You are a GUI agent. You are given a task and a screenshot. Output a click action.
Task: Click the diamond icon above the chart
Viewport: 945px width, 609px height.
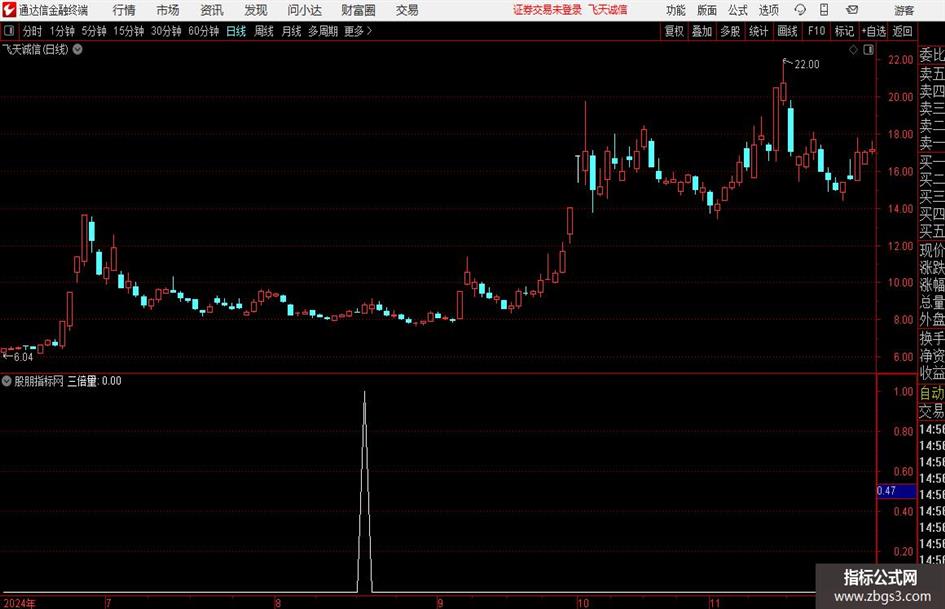(x=853, y=50)
